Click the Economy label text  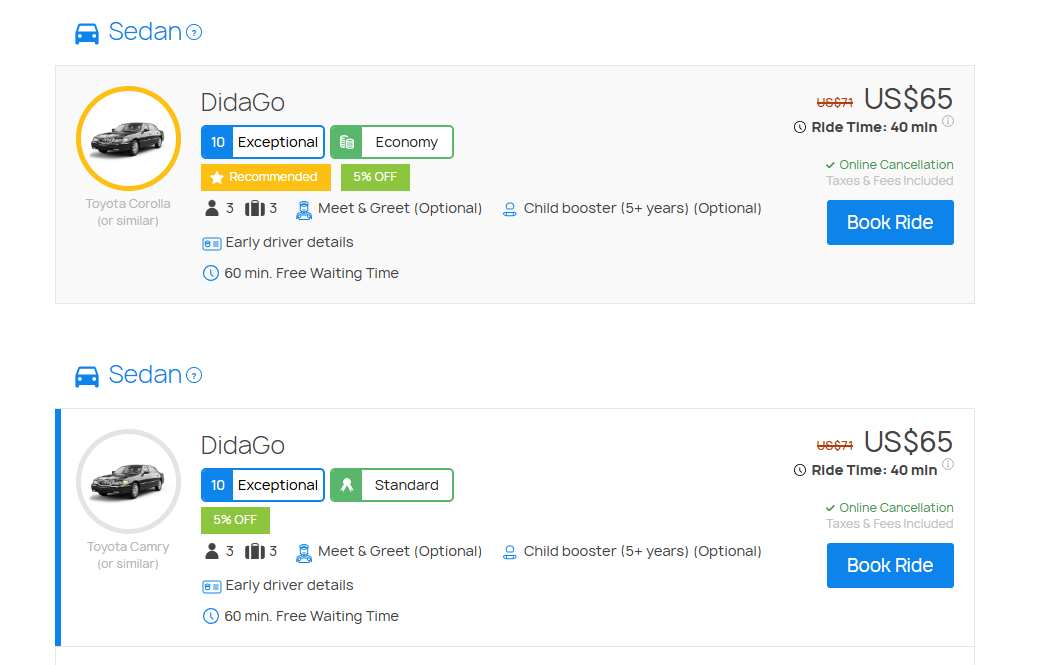pyautogui.click(x=407, y=142)
